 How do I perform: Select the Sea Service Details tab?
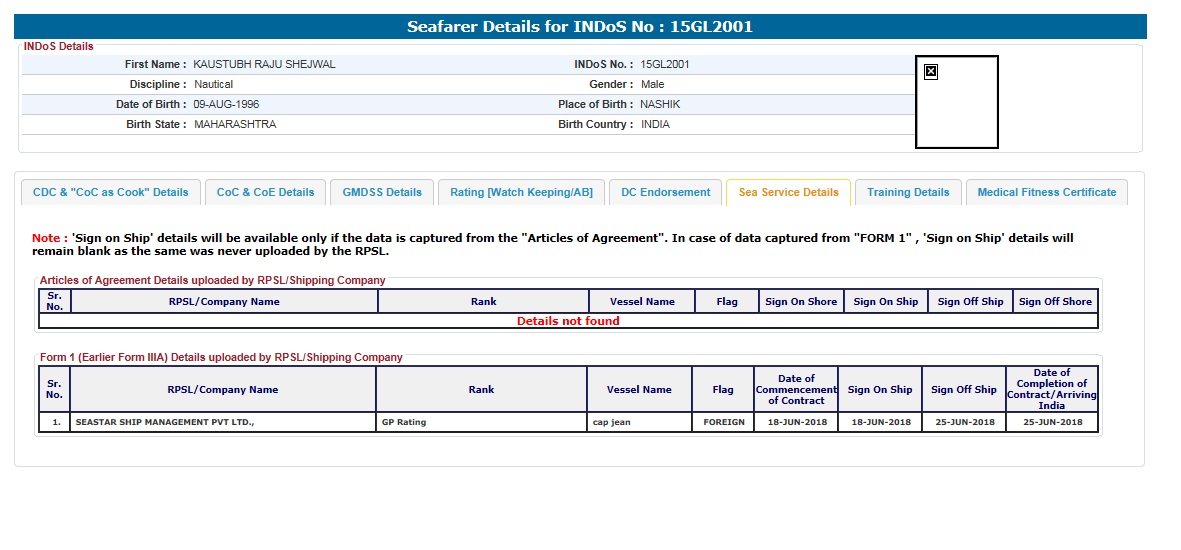(788, 192)
